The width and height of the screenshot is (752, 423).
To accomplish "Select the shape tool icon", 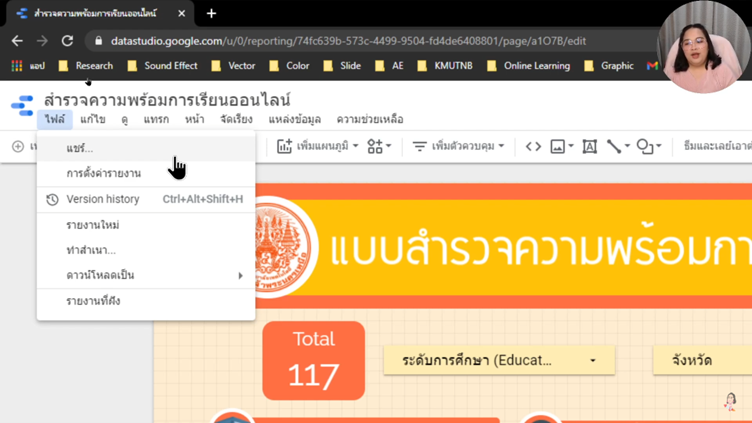I will coord(645,147).
